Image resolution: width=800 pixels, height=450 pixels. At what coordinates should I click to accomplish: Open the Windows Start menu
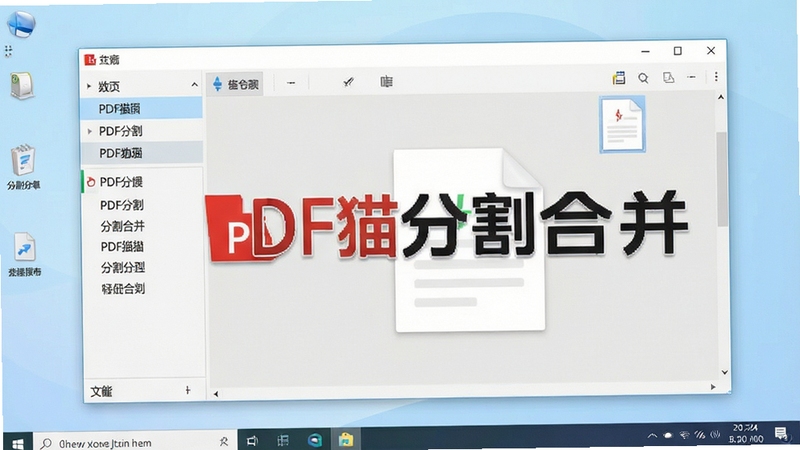[x=18, y=444]
